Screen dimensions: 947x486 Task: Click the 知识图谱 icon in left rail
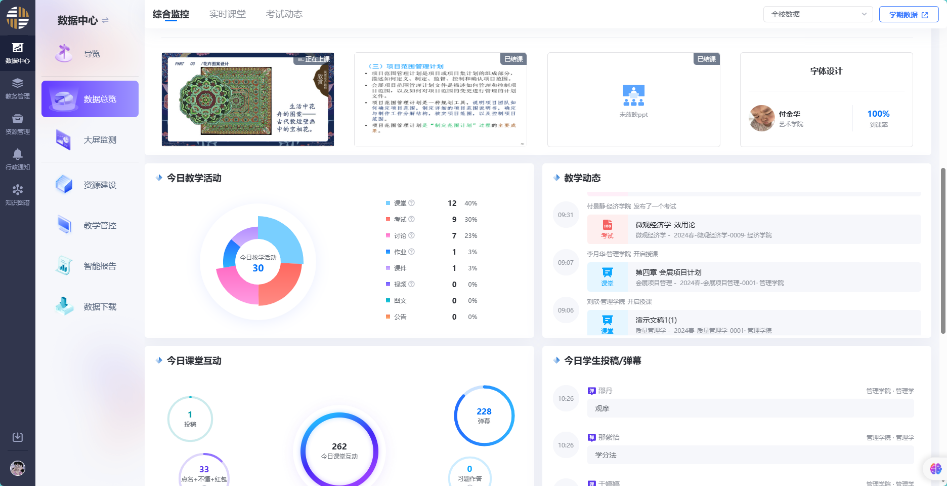(17, 193)
